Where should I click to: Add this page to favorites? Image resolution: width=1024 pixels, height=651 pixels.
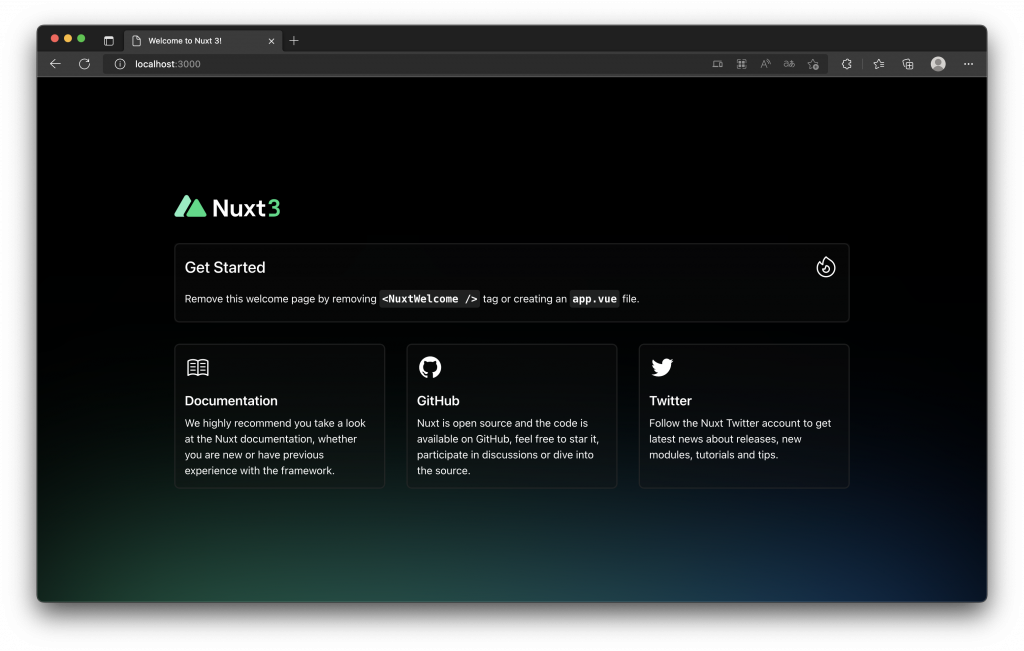[x=813, y=64]
